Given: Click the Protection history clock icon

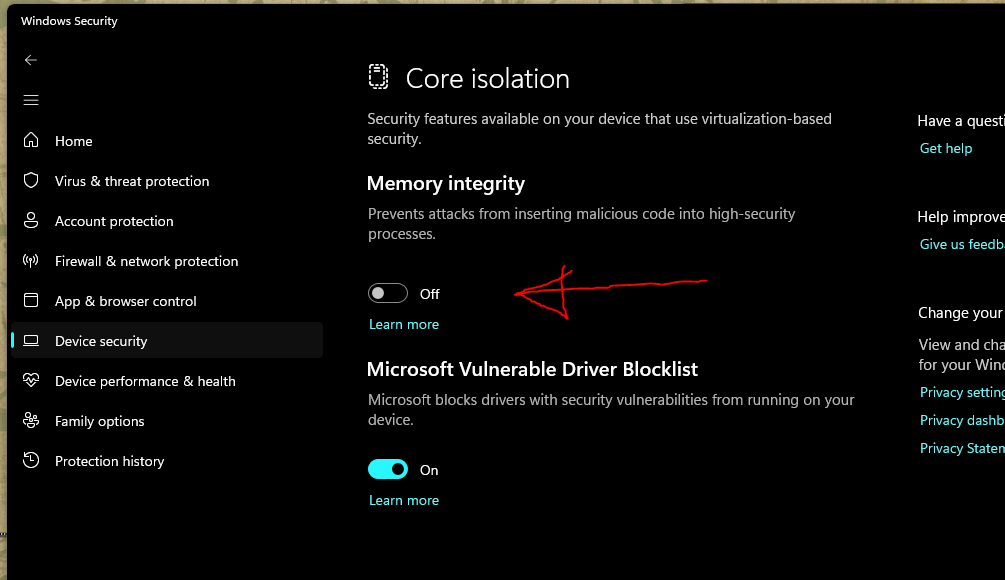Looking at the screenshot, I should click(31, 460).
